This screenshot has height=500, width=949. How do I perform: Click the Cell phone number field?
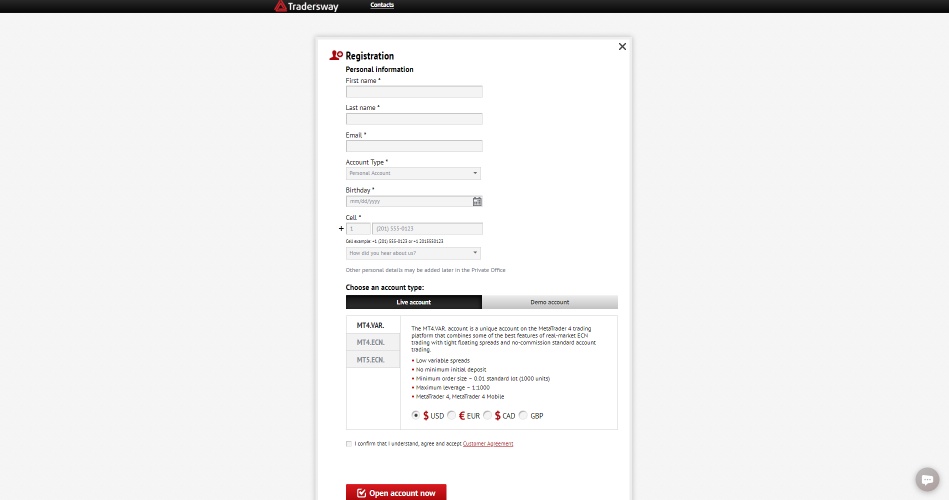point(427,229)
